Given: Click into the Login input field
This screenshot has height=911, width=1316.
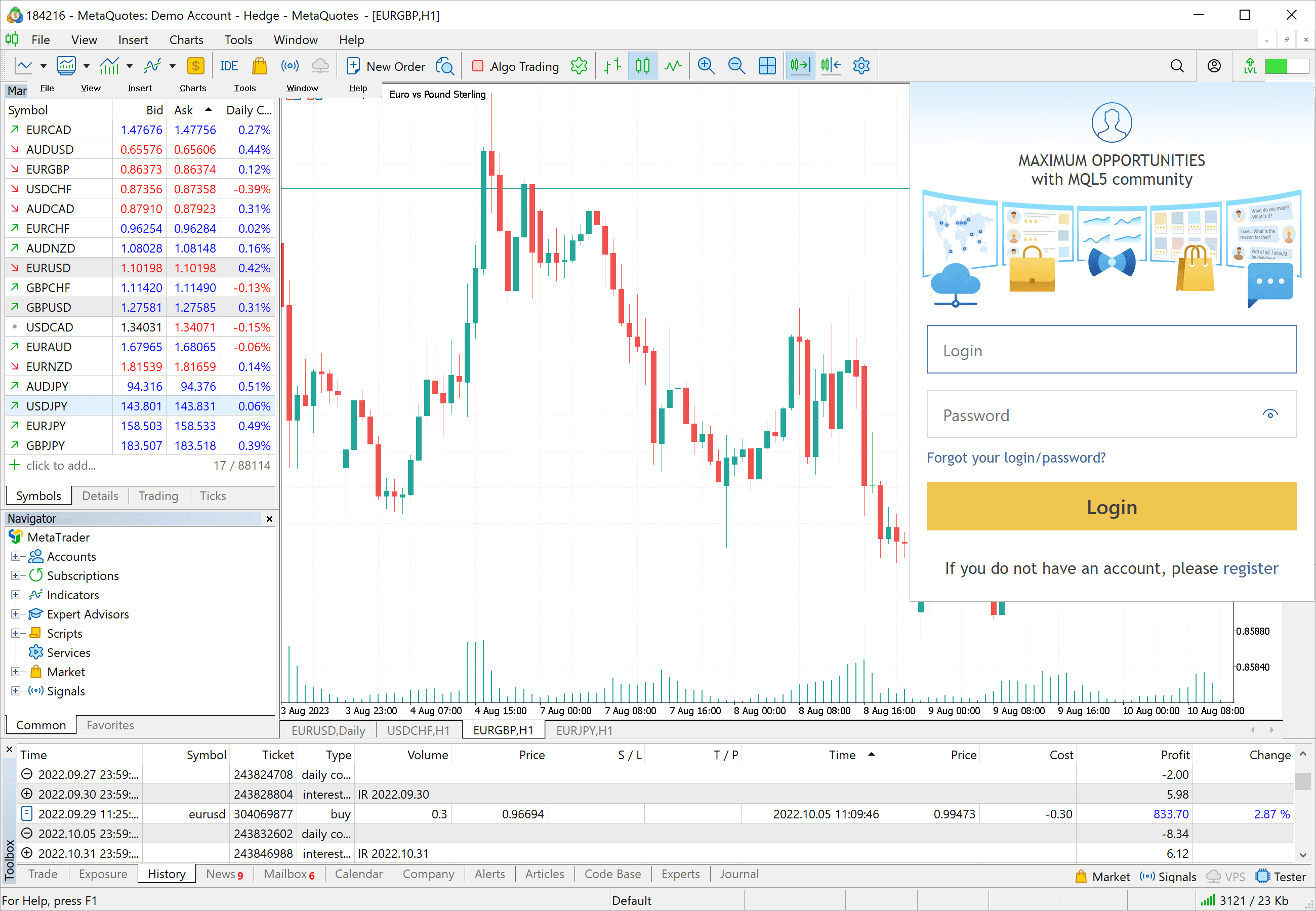Looking at the screenshot, I should click(1111, 350).
